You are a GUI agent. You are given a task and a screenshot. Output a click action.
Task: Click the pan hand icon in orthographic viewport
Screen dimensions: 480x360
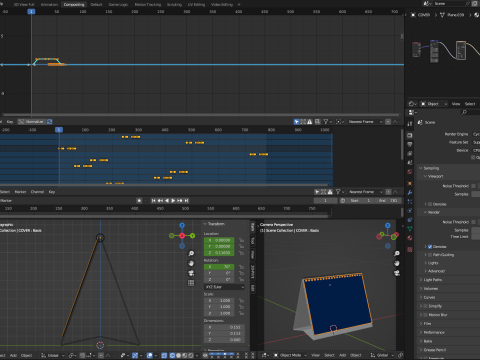(x=191, y=263)
